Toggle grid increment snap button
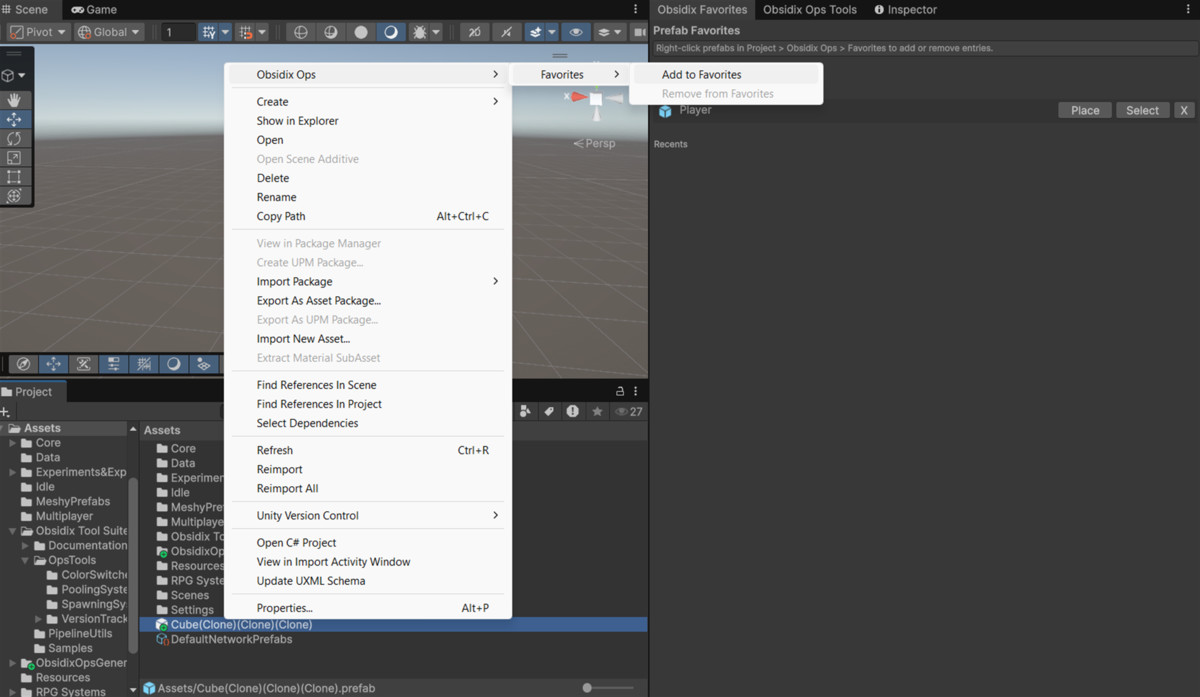This screenshot has height=697, width=1200. point(246,32)
